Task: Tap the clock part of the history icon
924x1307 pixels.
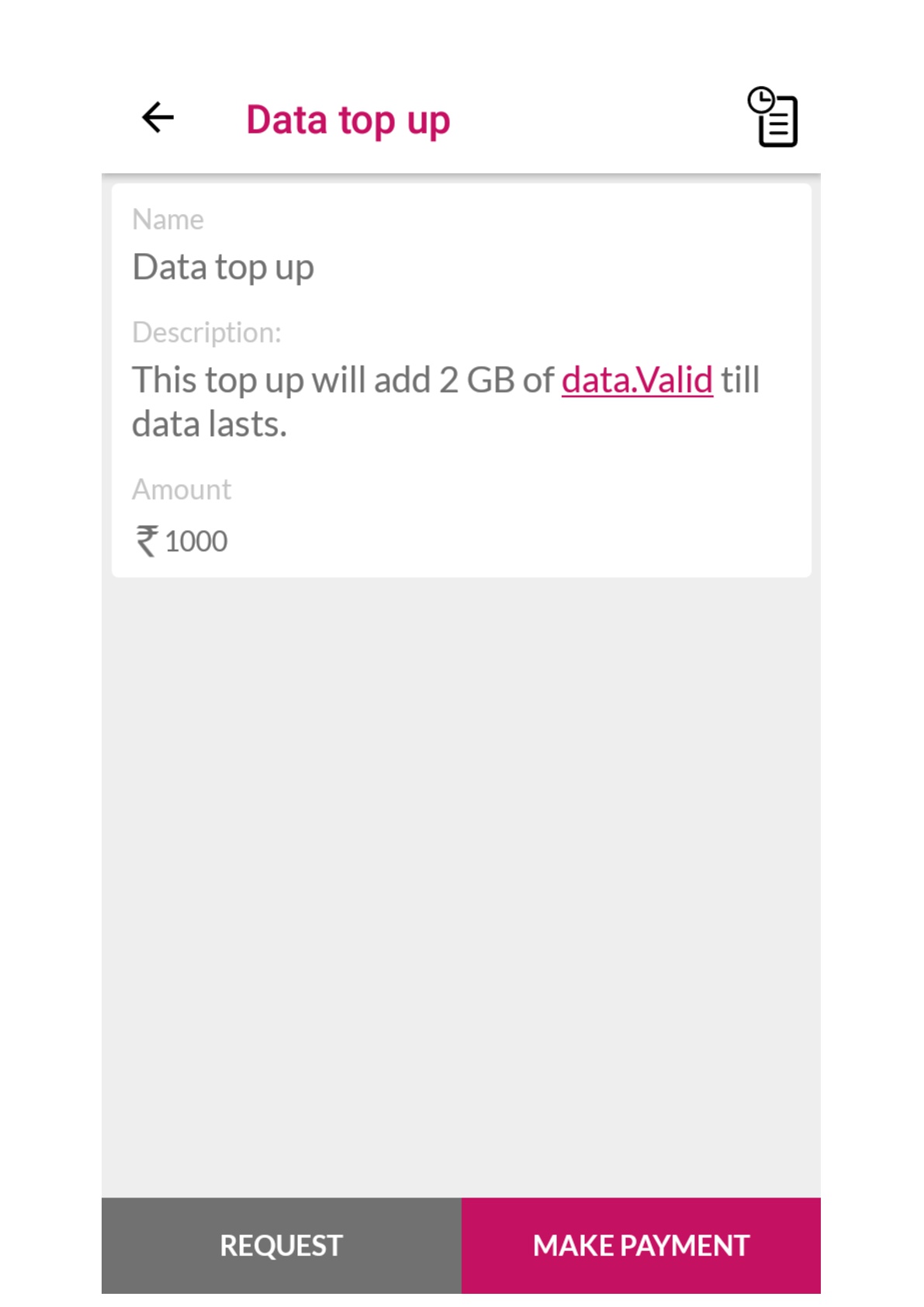Action: pyautogui.click(x=761, y=100)
